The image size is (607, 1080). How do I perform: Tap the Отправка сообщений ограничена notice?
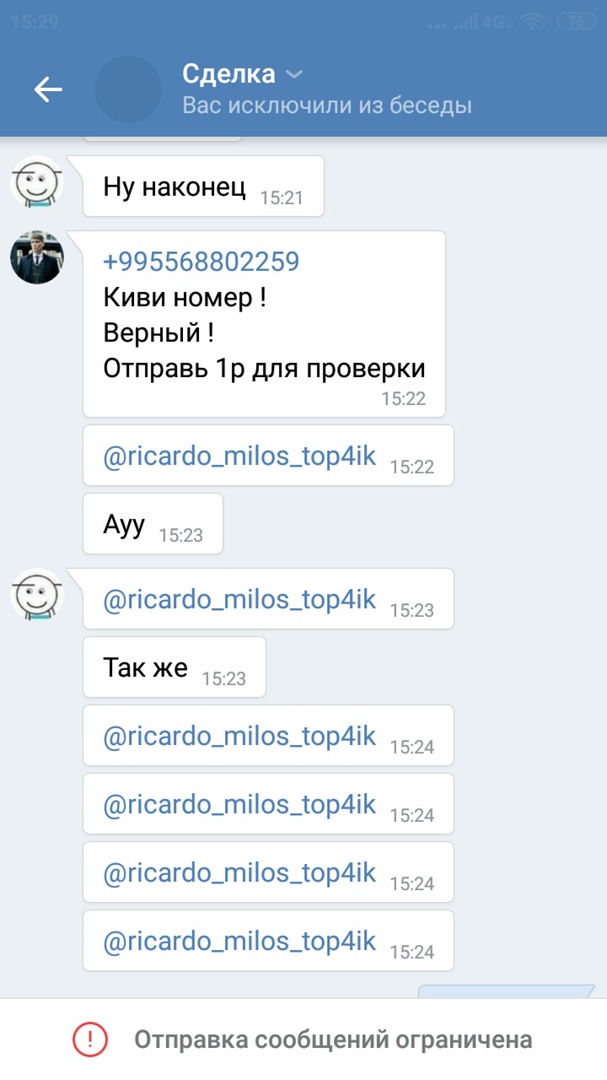pyautogui.click(x=303, y=1039)
